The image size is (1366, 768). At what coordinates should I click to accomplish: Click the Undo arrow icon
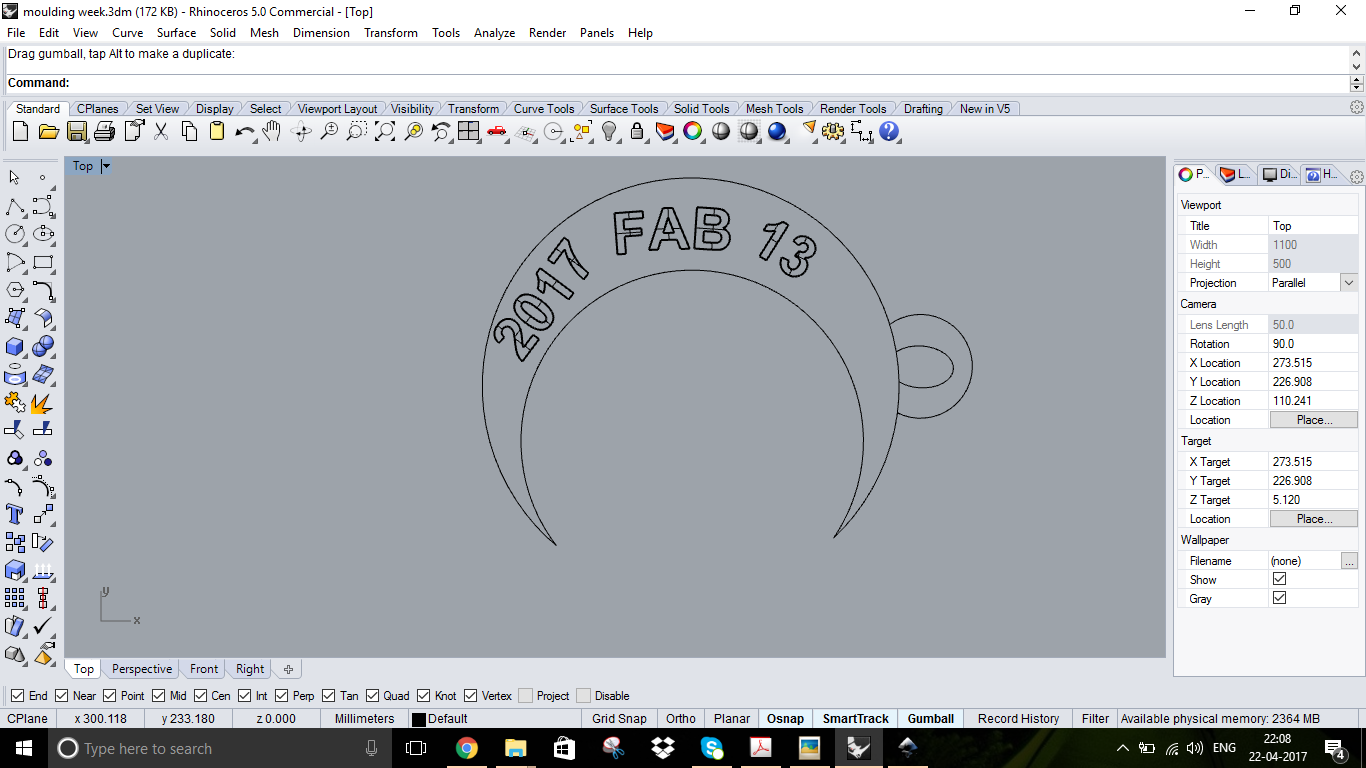[243, 131]
